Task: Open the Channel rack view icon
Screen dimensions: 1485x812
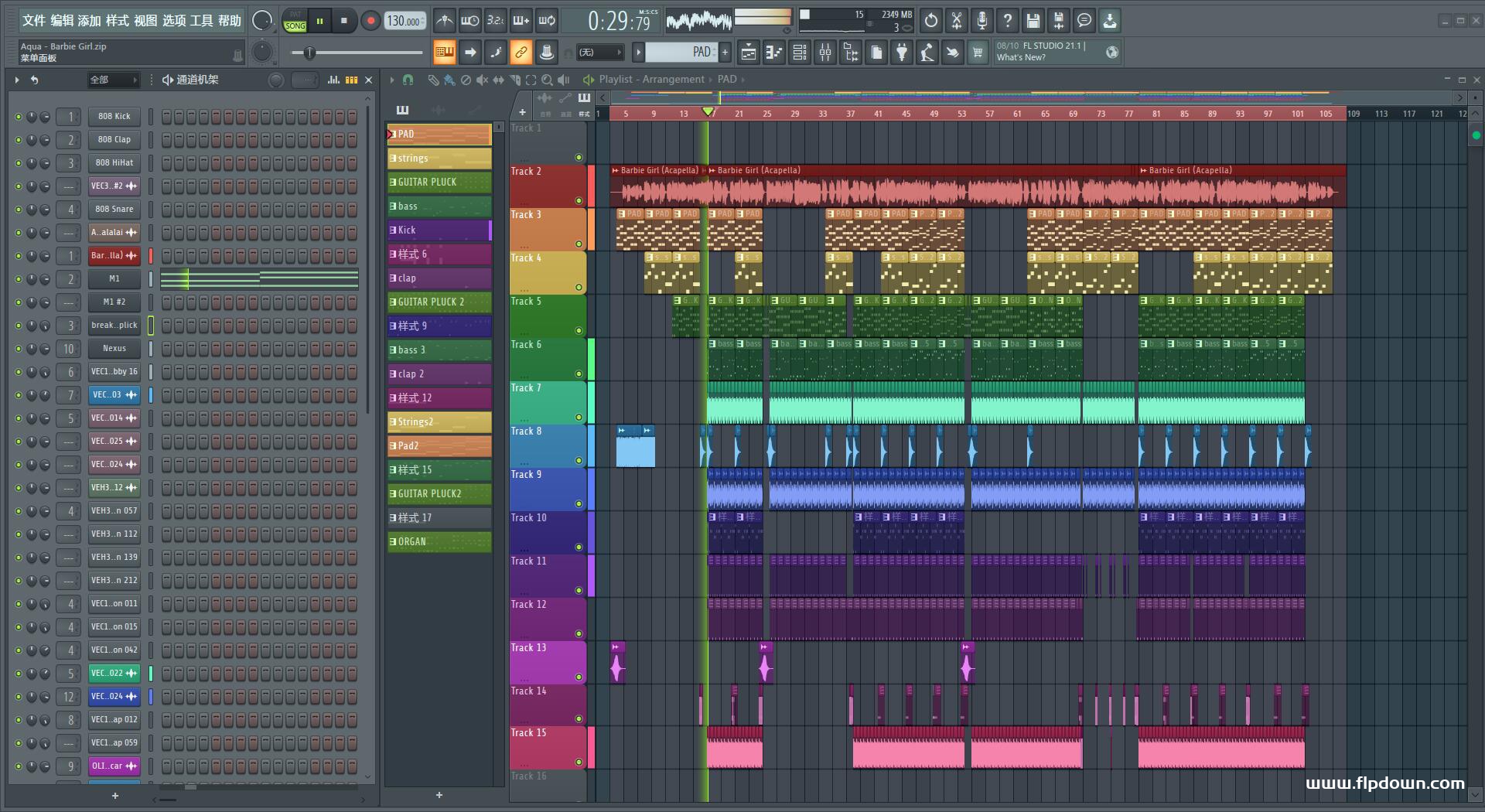Action: [x=800, y=52]
